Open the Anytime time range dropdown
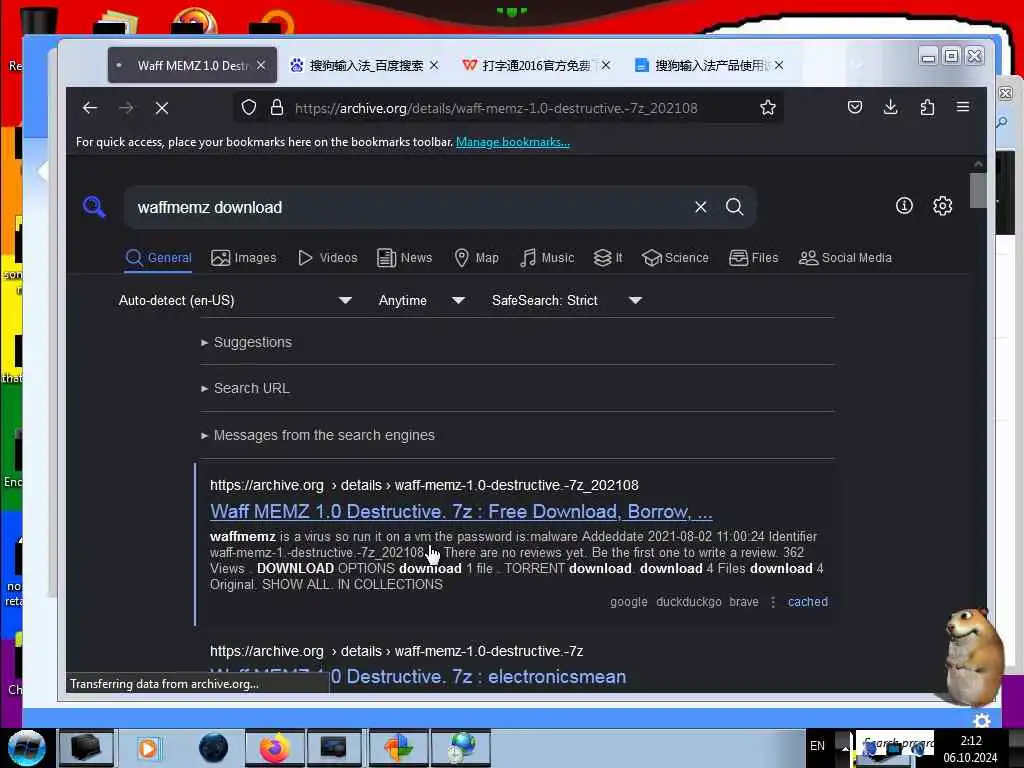Viewport: 1024px width, 768px height. click(421, 300)
